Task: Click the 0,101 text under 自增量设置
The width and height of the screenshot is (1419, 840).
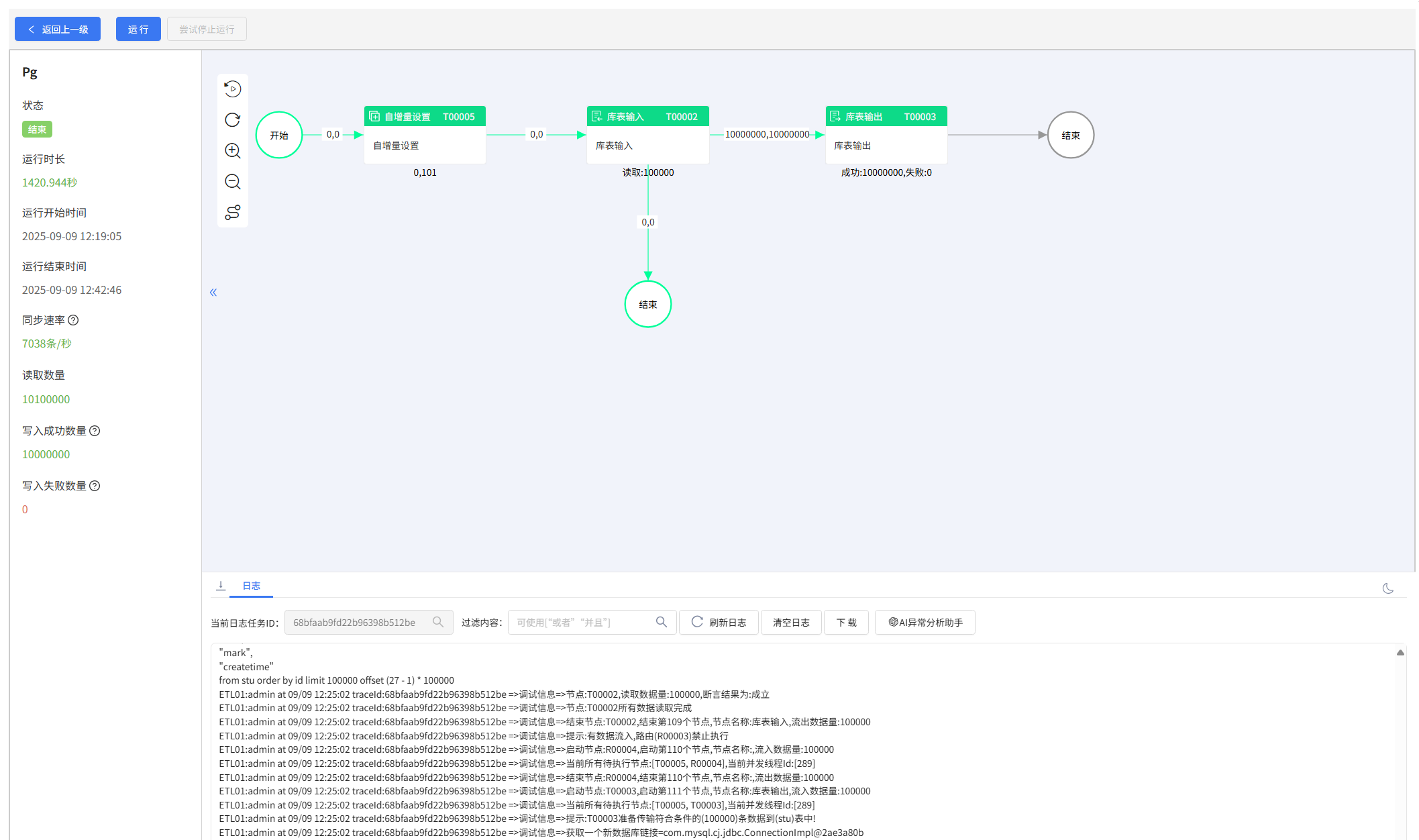Action: coord(425,172)
